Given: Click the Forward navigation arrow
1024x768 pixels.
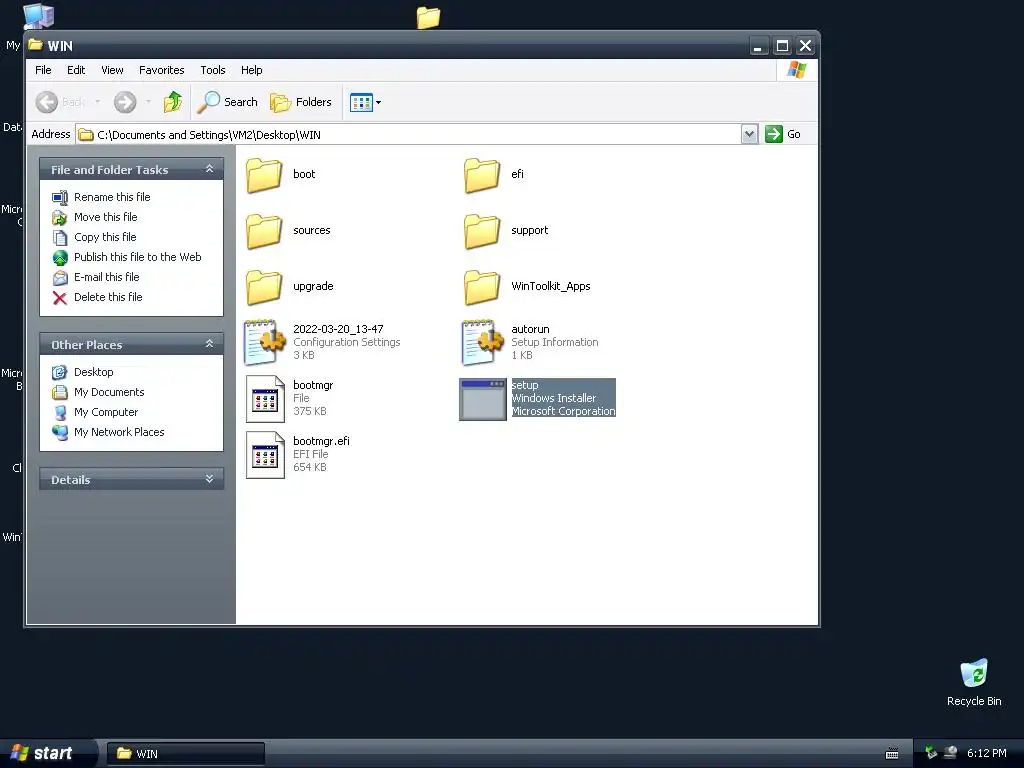Looking at the screenshot, I should (x=125, y=102).
